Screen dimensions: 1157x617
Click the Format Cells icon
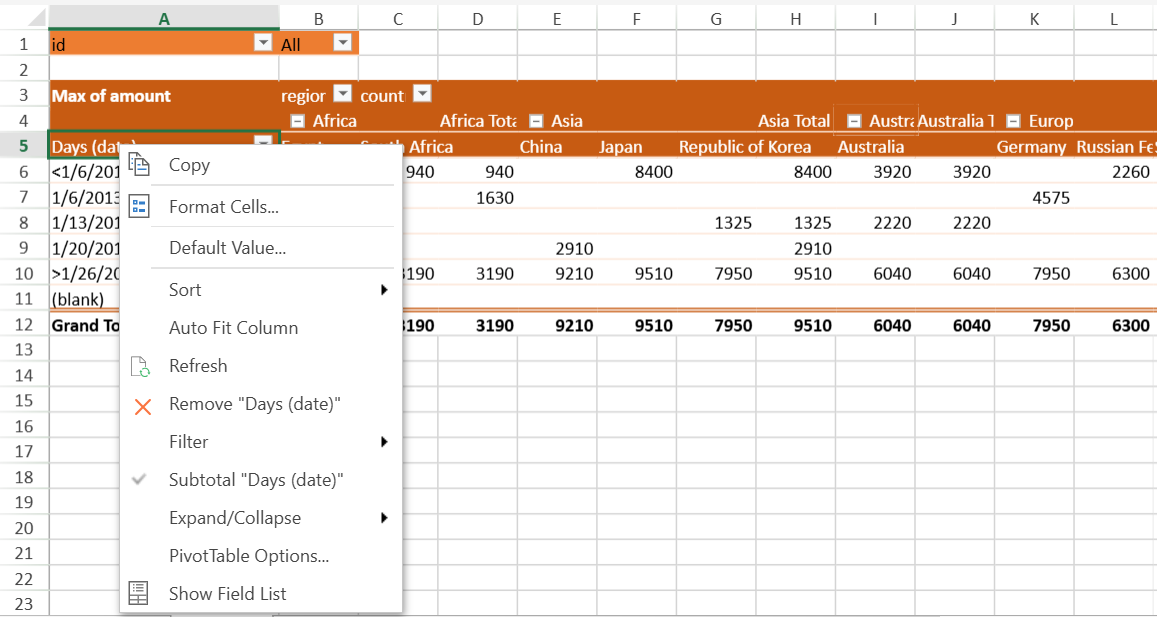(140, 207)
